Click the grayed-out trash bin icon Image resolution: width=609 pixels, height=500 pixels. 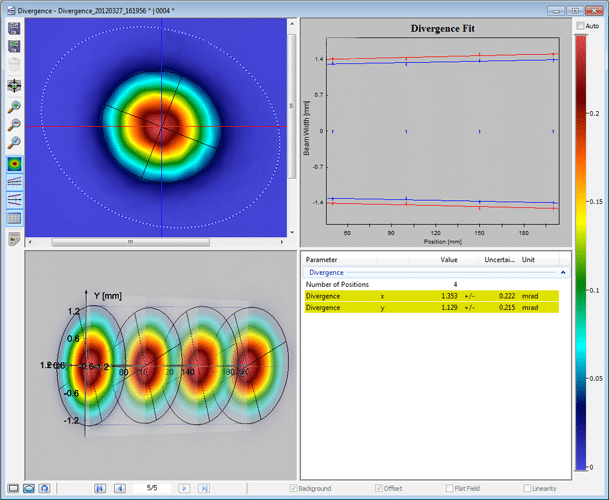tap(14, 64)
